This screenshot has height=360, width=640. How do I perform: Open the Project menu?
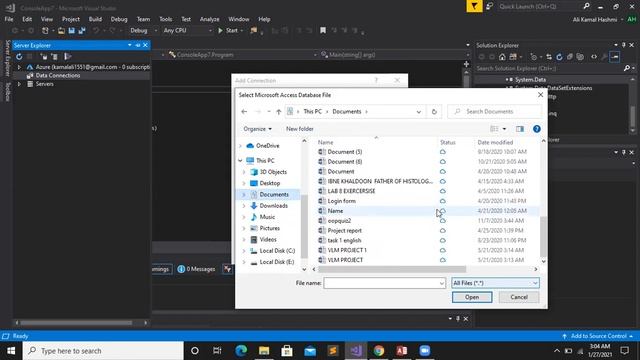(x=71, y=19)
